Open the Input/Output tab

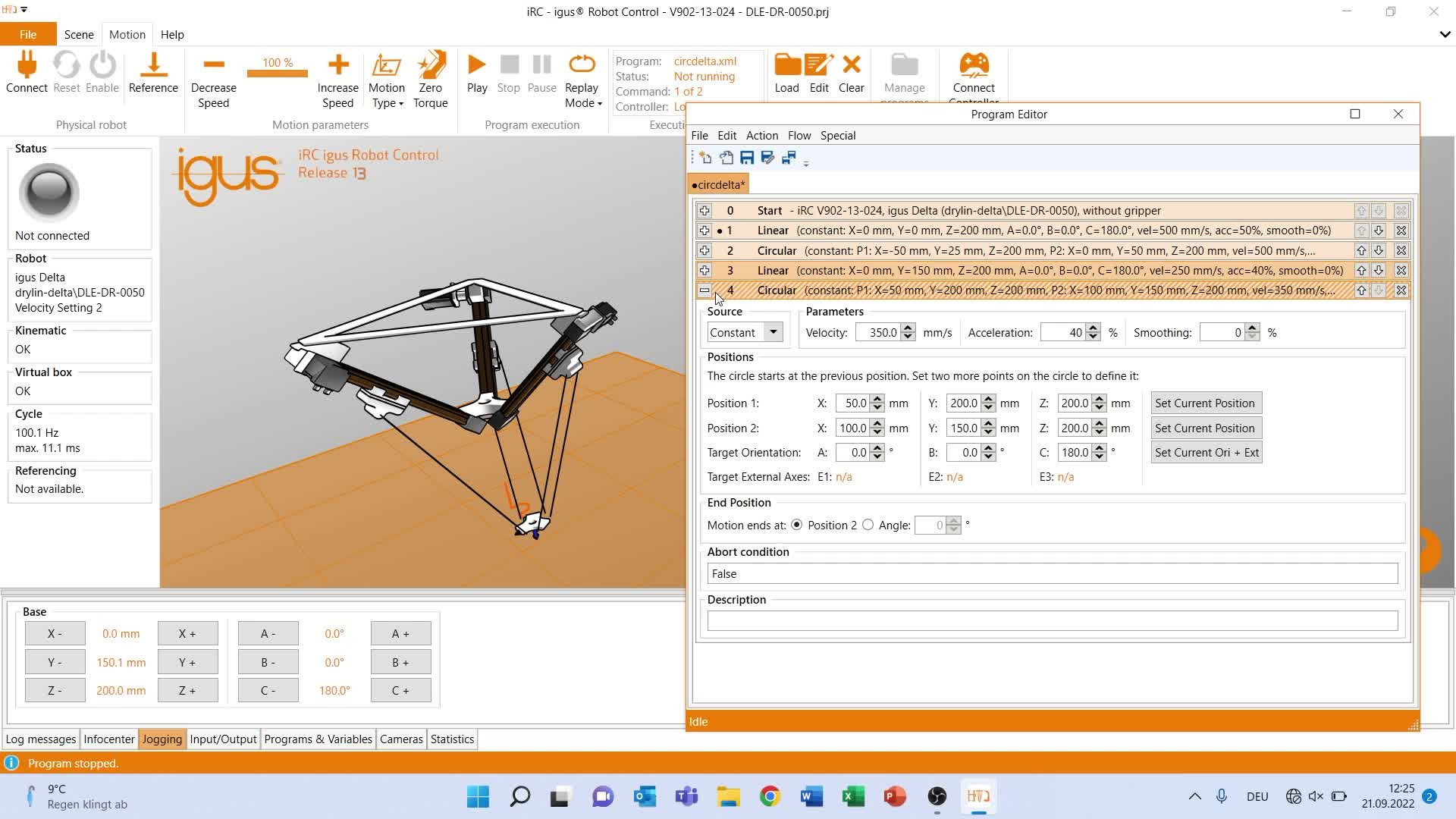[223, 739]
